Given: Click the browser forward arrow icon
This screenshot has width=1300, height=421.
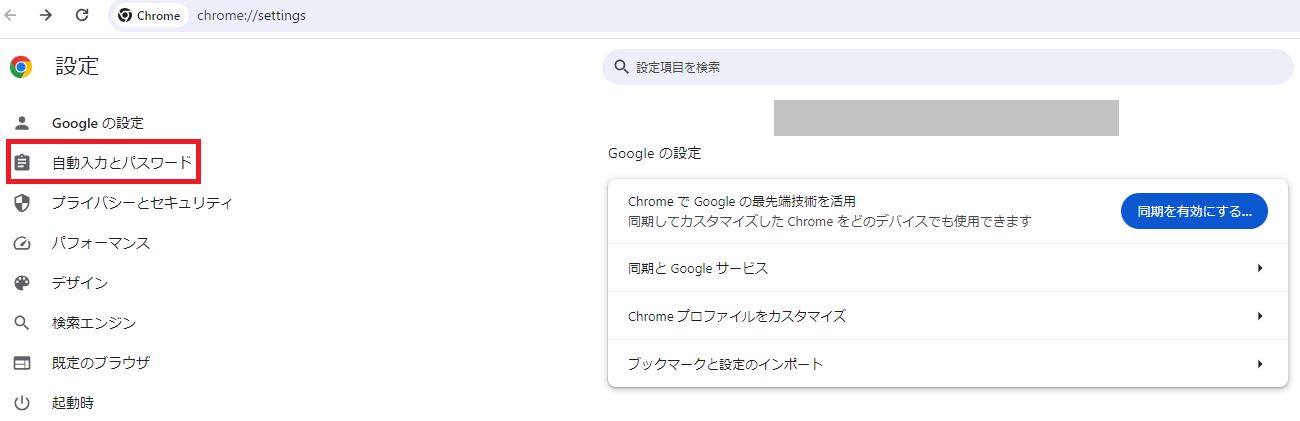Looking at the screenshot, I should point(46,15).
